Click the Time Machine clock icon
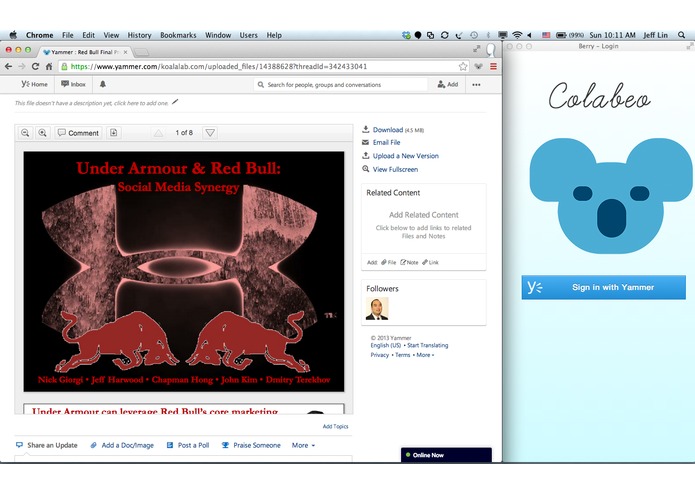This screenshot has height=494, width=695. (x=474, y=35)
